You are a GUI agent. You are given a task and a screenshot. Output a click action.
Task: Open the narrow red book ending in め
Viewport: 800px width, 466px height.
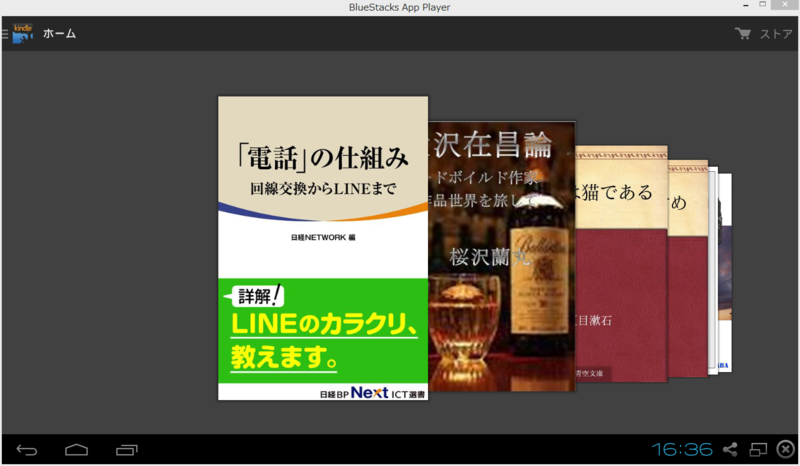688,268
